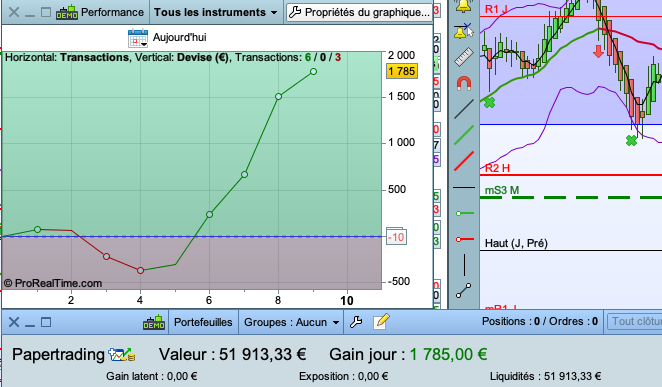Click the calendar date-range icon

(x=138, y=38)
